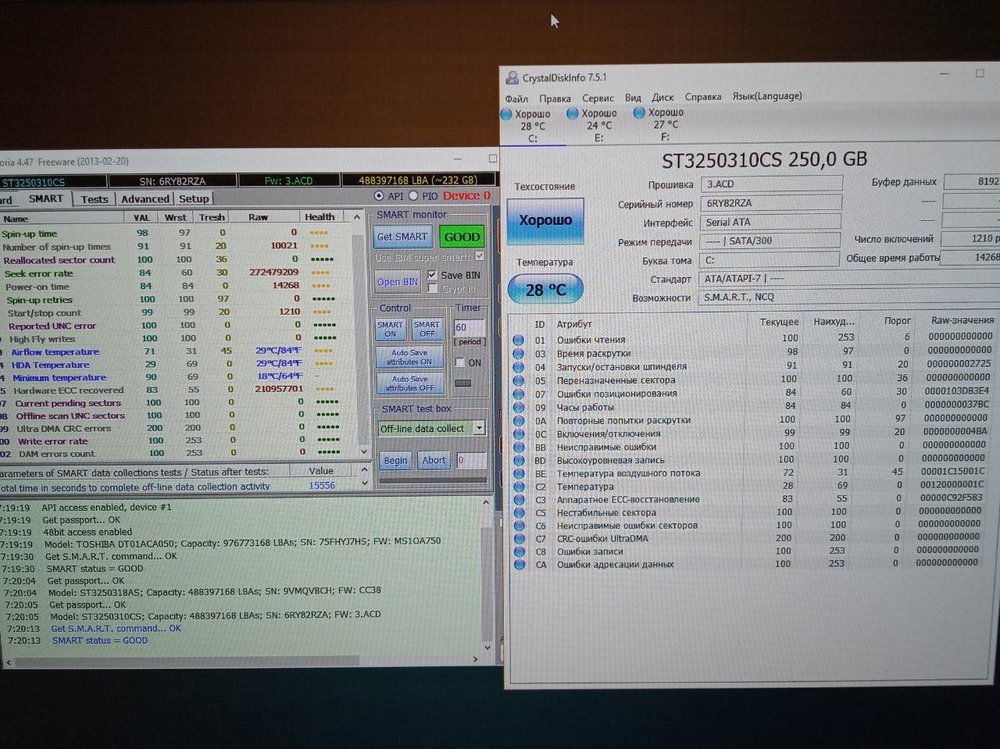
Task: Click status orb beside Часы работы row
Action: tap(518, 407)
